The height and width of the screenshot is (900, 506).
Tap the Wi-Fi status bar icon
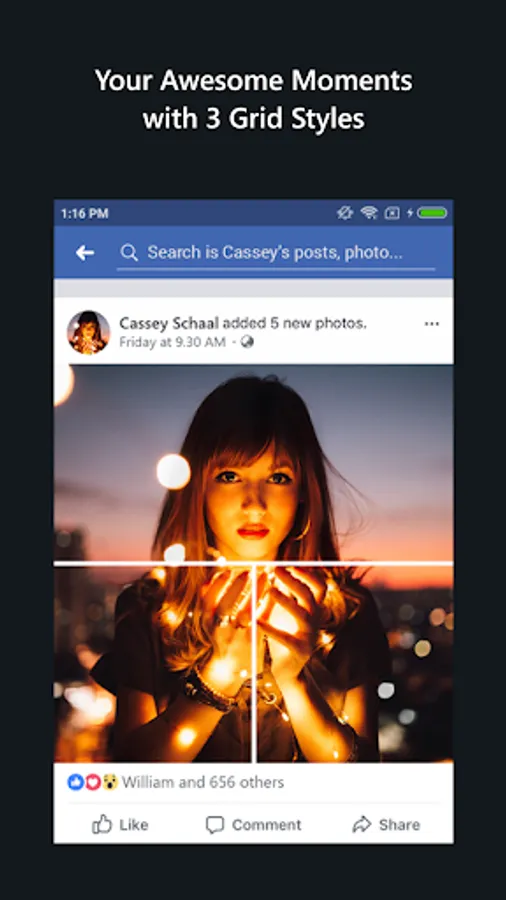(x=369, y=213)
